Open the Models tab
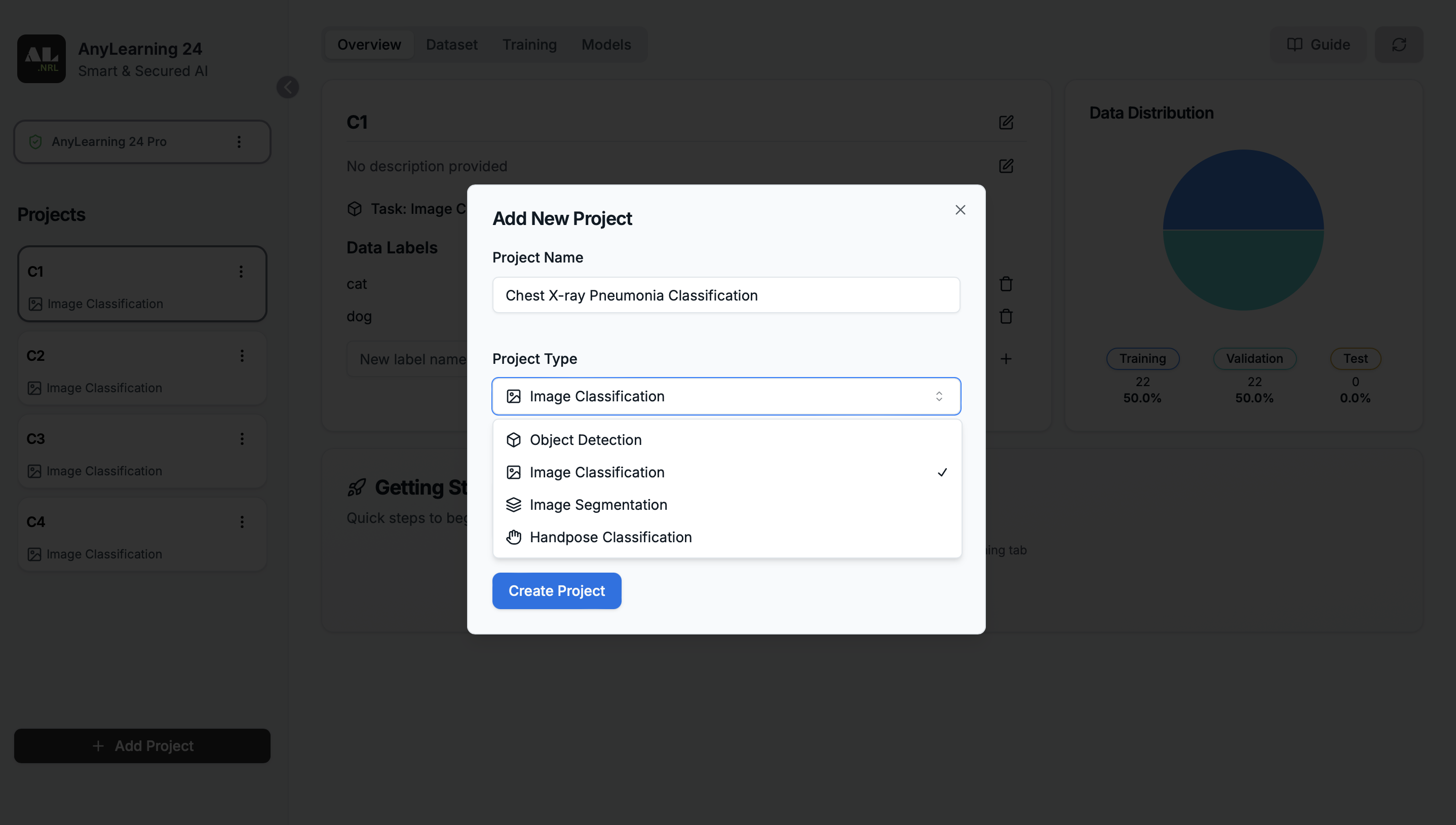 click(x=606, y=44)
